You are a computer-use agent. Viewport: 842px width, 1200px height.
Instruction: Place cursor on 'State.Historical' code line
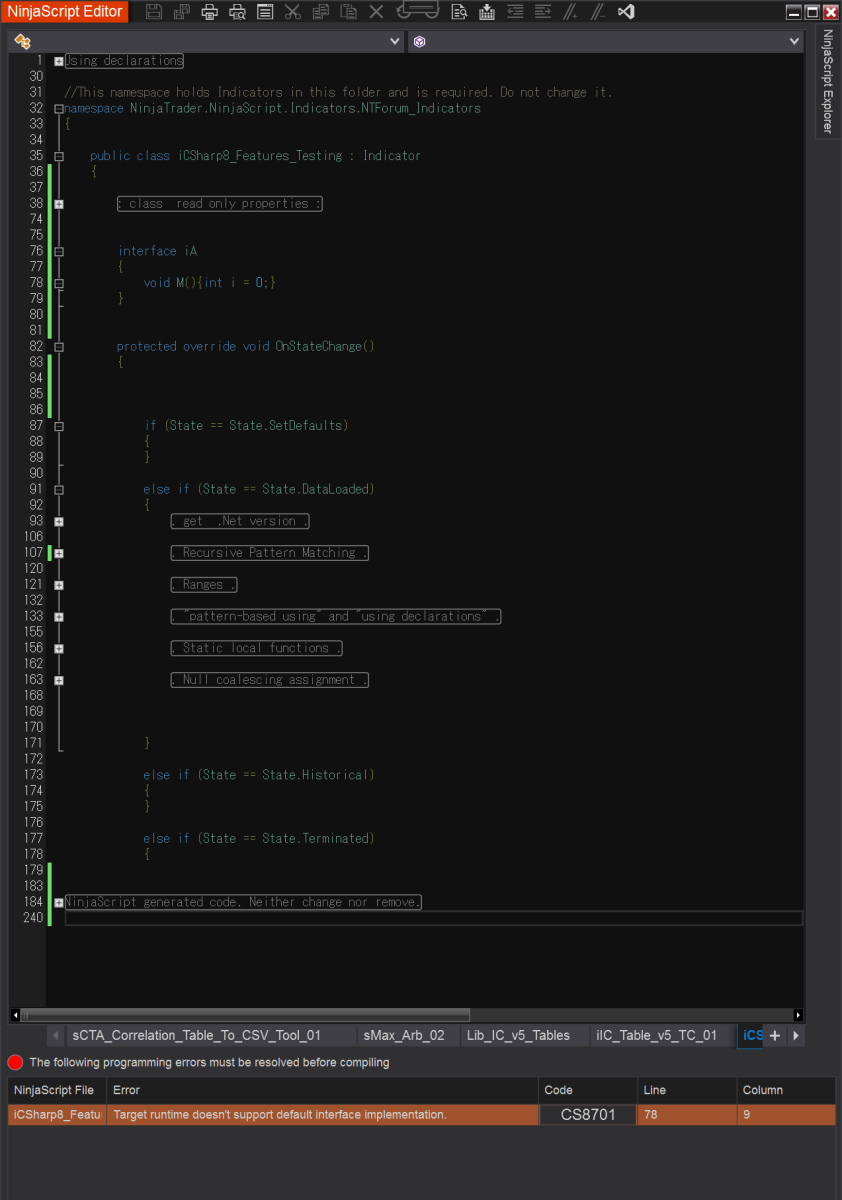click(x=259, y=775)
